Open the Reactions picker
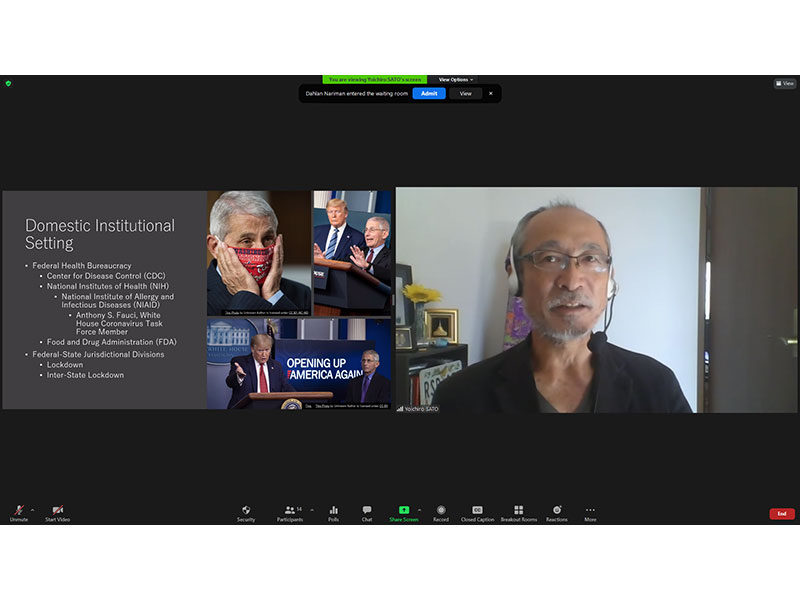Viewport: 800px width, 600px height. click(x=557, y=511)
